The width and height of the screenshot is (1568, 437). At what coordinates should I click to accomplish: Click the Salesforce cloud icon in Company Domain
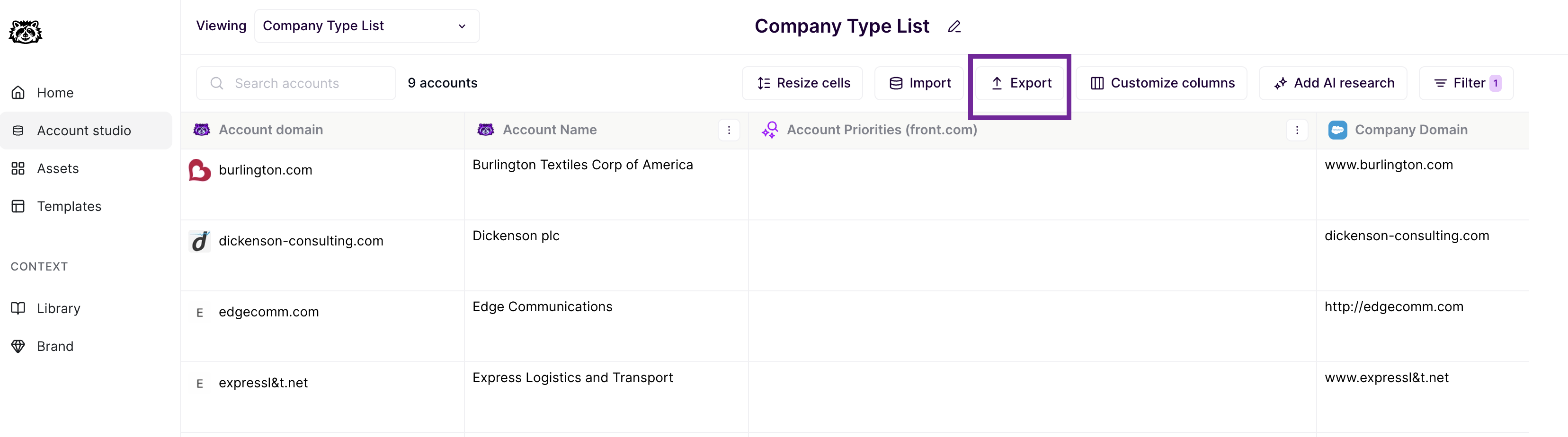coord(1336,130)
